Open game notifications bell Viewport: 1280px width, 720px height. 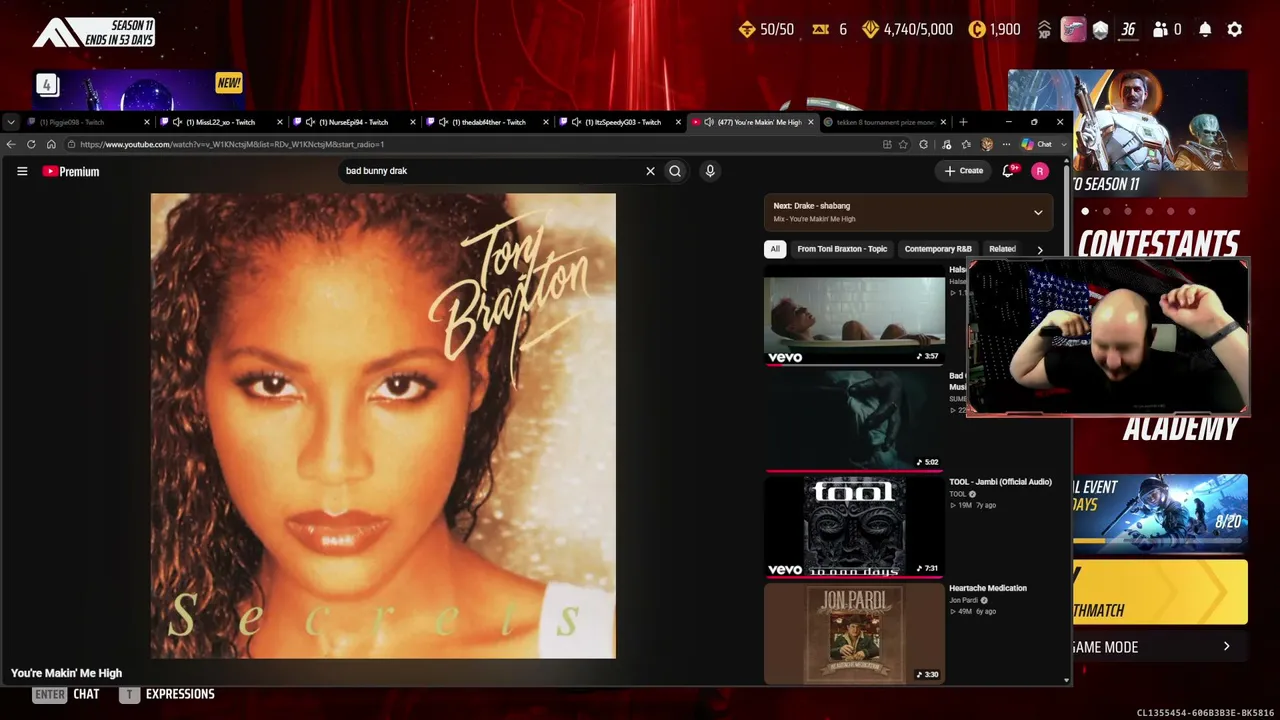pyautogui.click(x=1205, y=30)
